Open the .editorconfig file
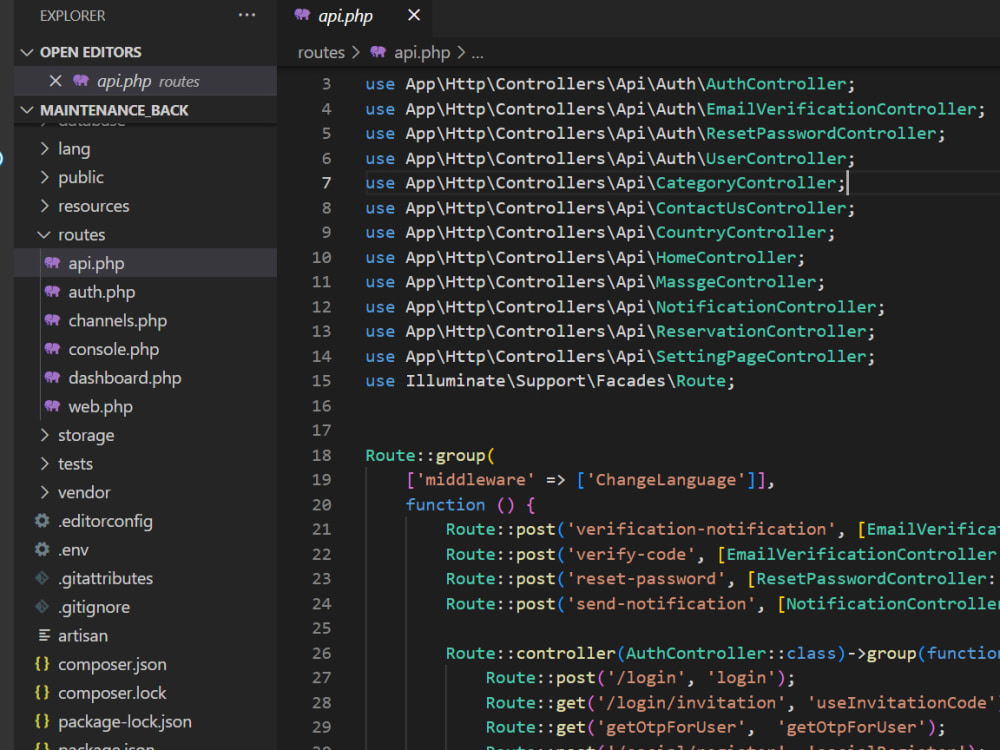This screenshot has height=750, width=1000. point(105,521)
